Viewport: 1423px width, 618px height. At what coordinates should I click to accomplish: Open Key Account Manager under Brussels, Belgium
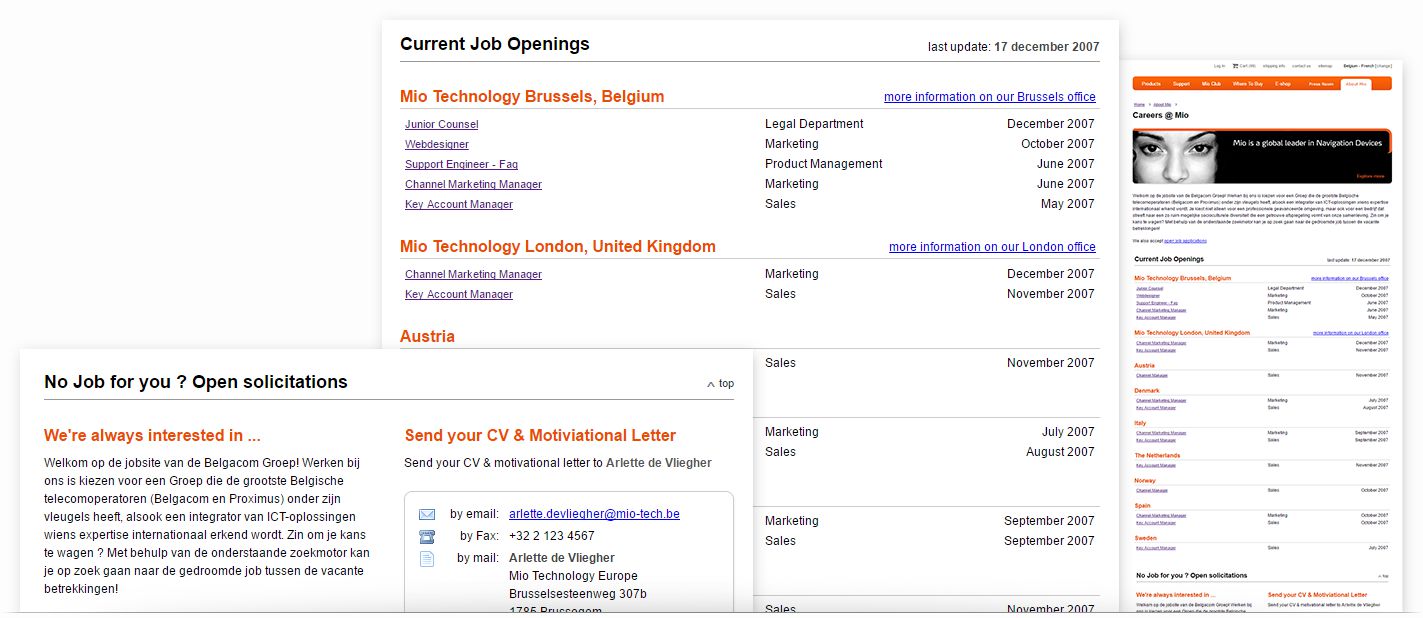459,204
